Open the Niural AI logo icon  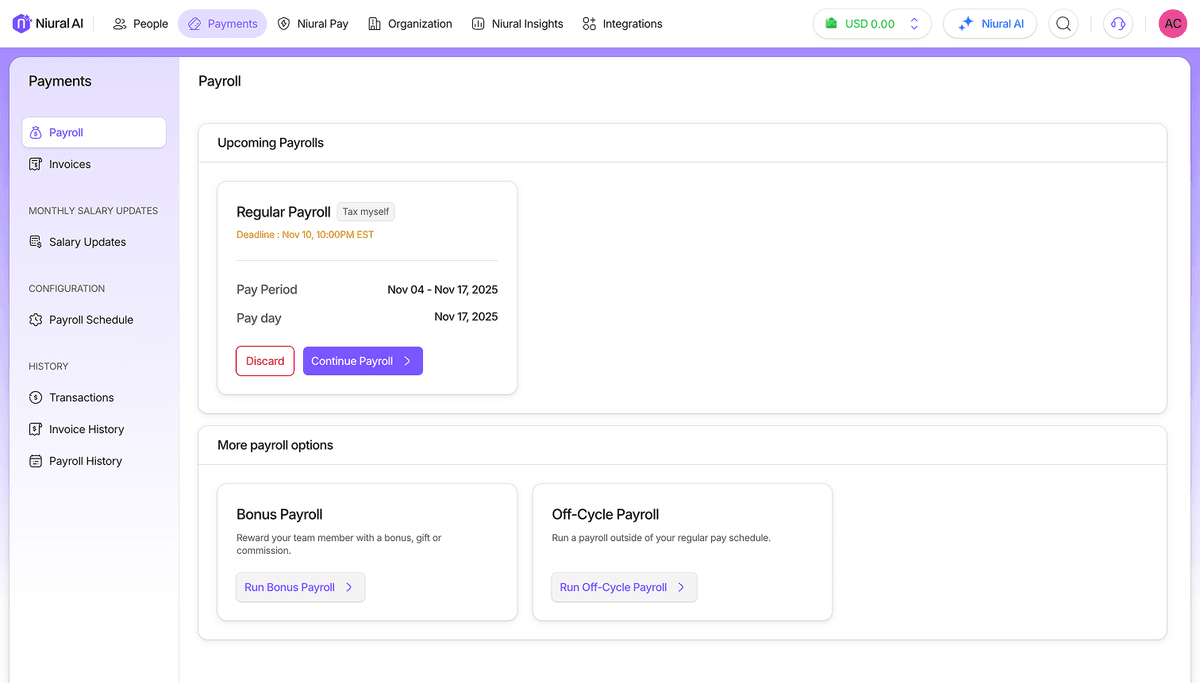pyautogui.click(x=20, y=23)
